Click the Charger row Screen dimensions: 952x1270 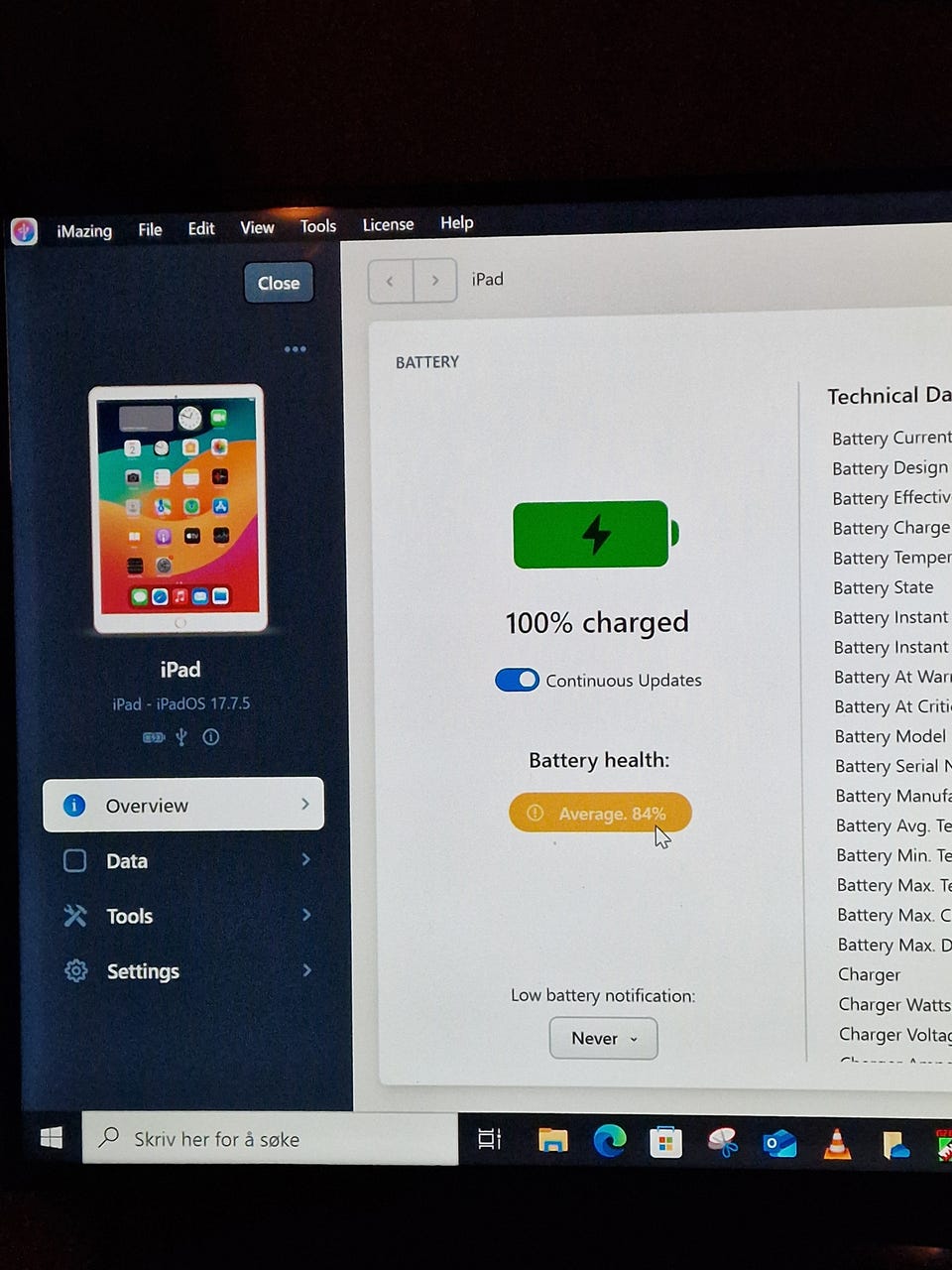coord(870,974)
